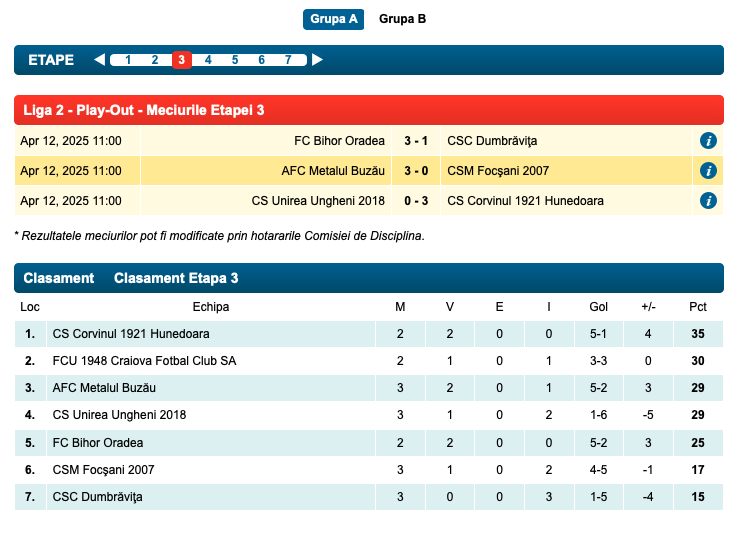Click 25 points for FC Bihor Oradea
Viewport: 737px width, 536px height.
[x=698, y=443]
